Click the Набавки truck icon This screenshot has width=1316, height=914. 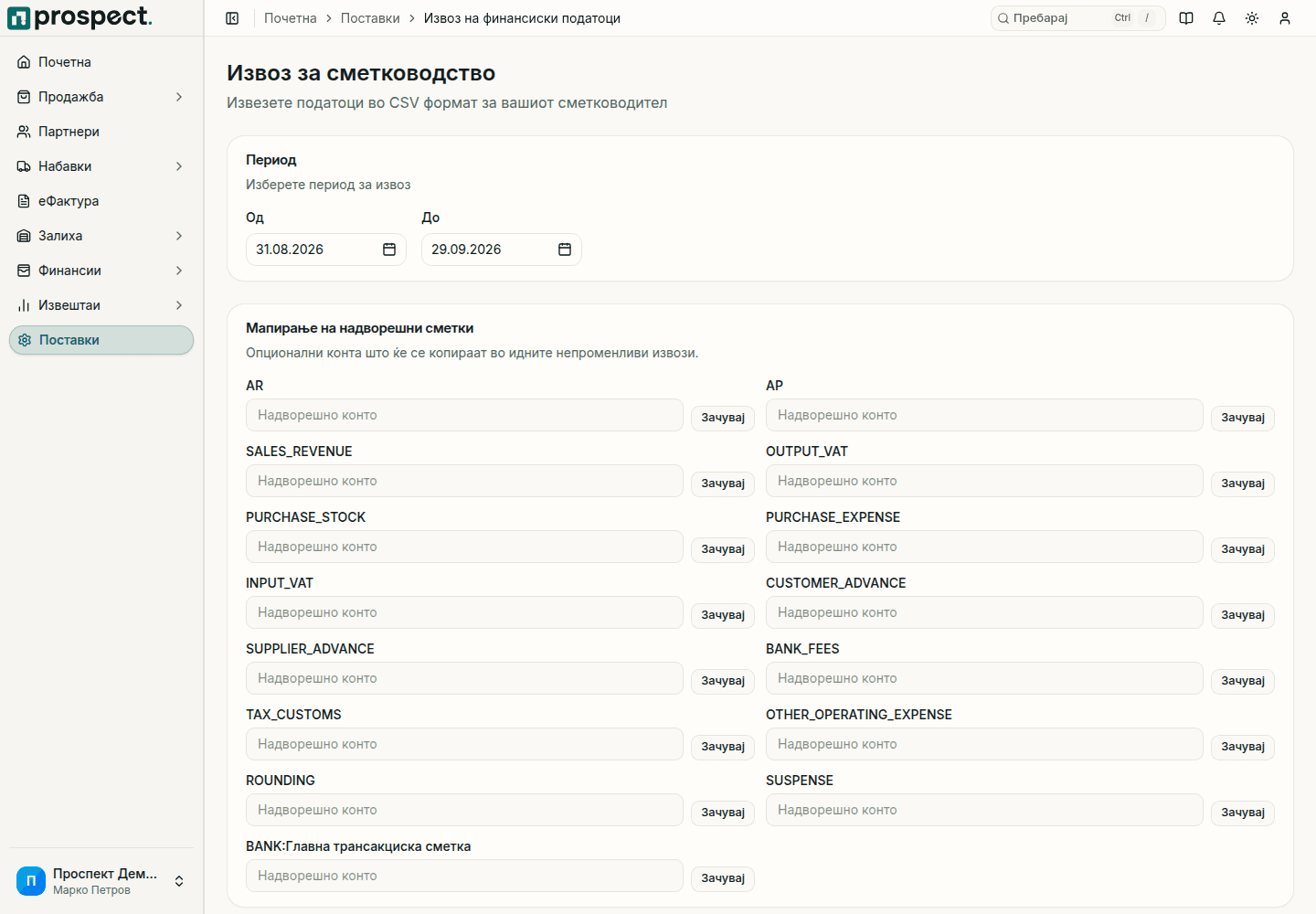[x=24, y=166]
